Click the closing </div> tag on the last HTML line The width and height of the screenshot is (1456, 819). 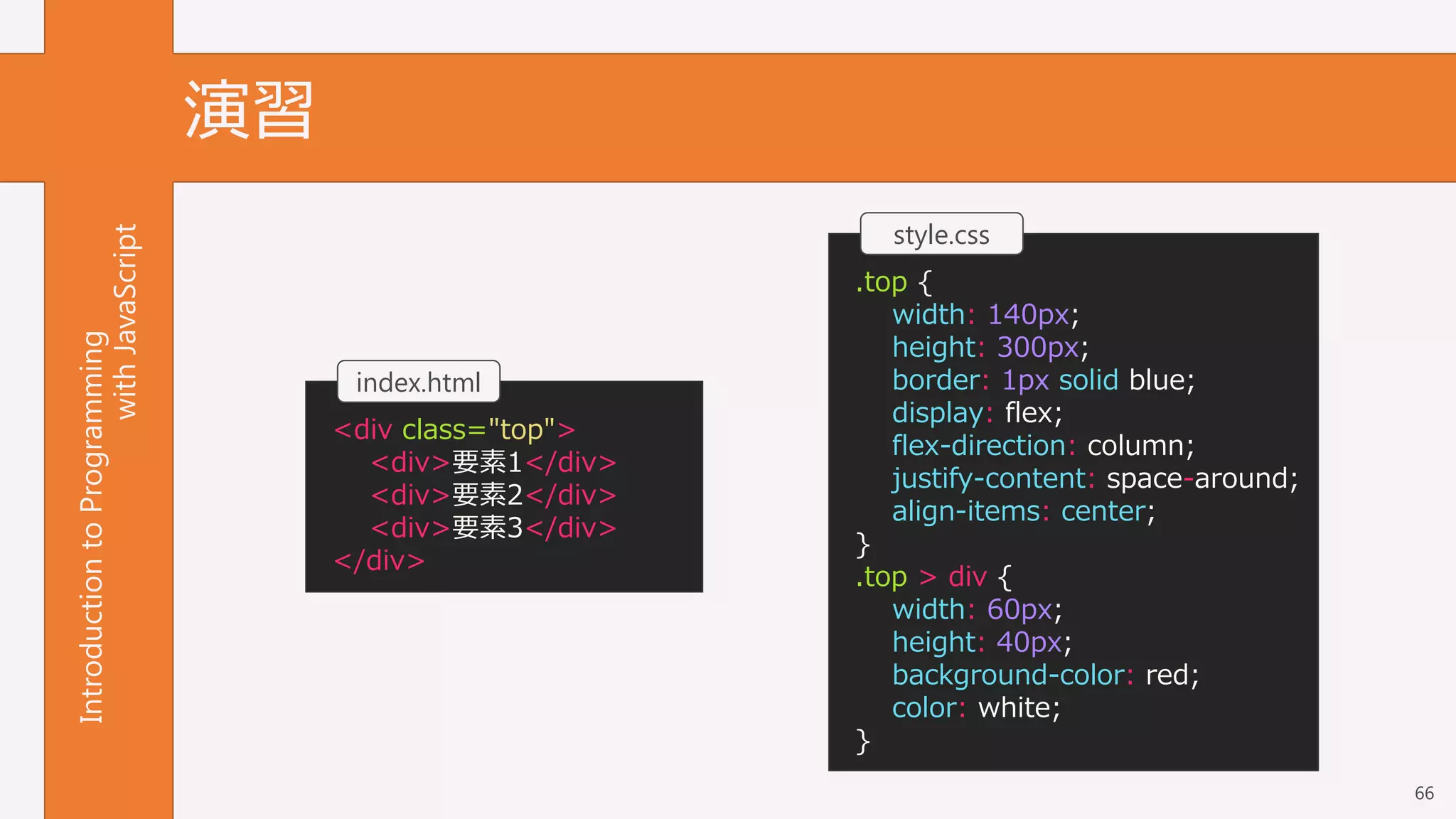[x=379, y=560]
